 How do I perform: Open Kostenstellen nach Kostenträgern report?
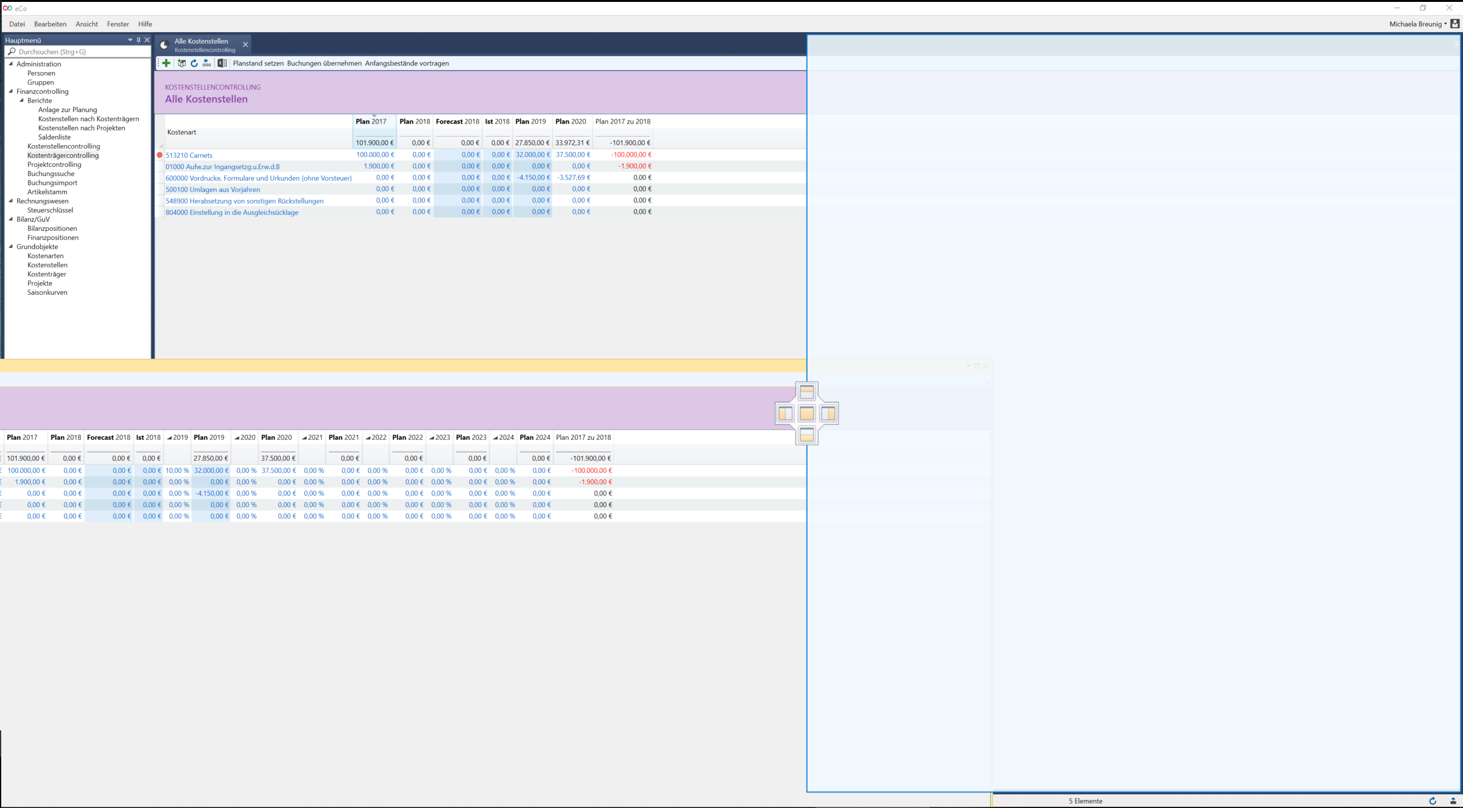[x=88, y=119]
